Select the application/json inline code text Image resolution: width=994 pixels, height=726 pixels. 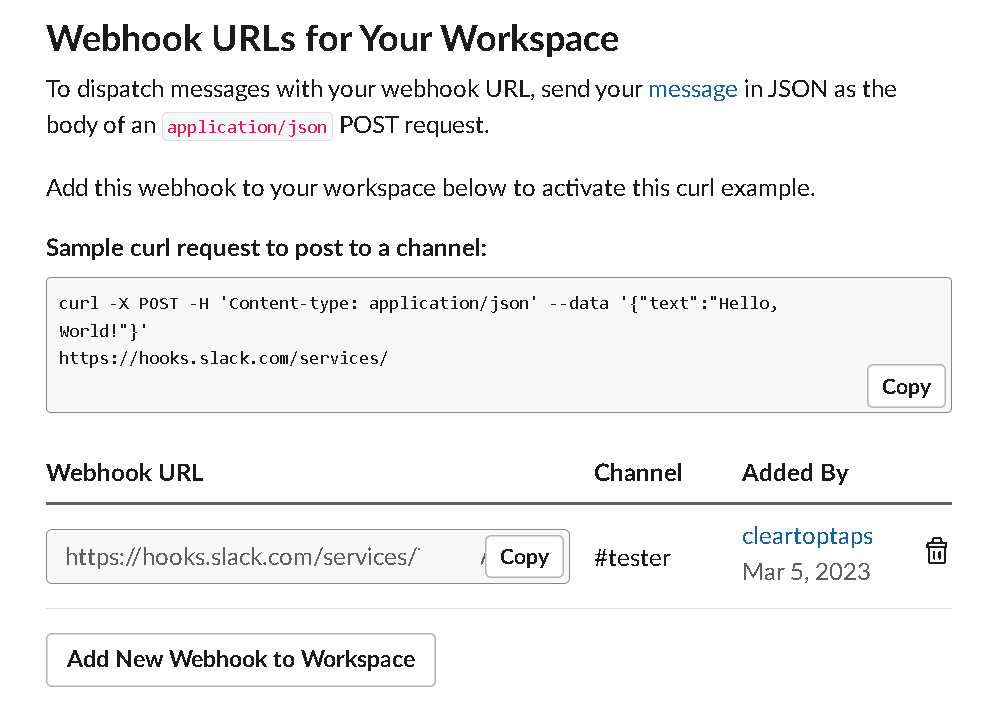point(247,128)
